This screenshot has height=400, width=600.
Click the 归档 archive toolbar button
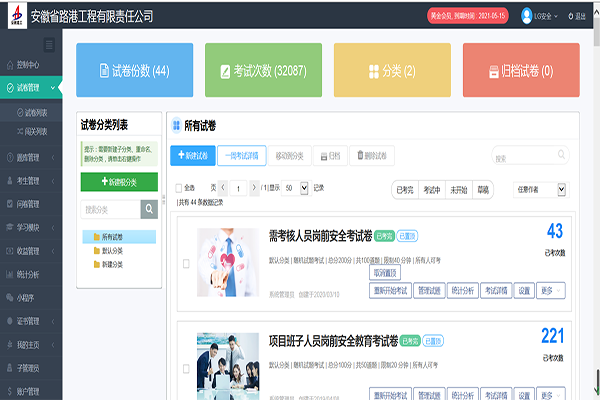329,155
